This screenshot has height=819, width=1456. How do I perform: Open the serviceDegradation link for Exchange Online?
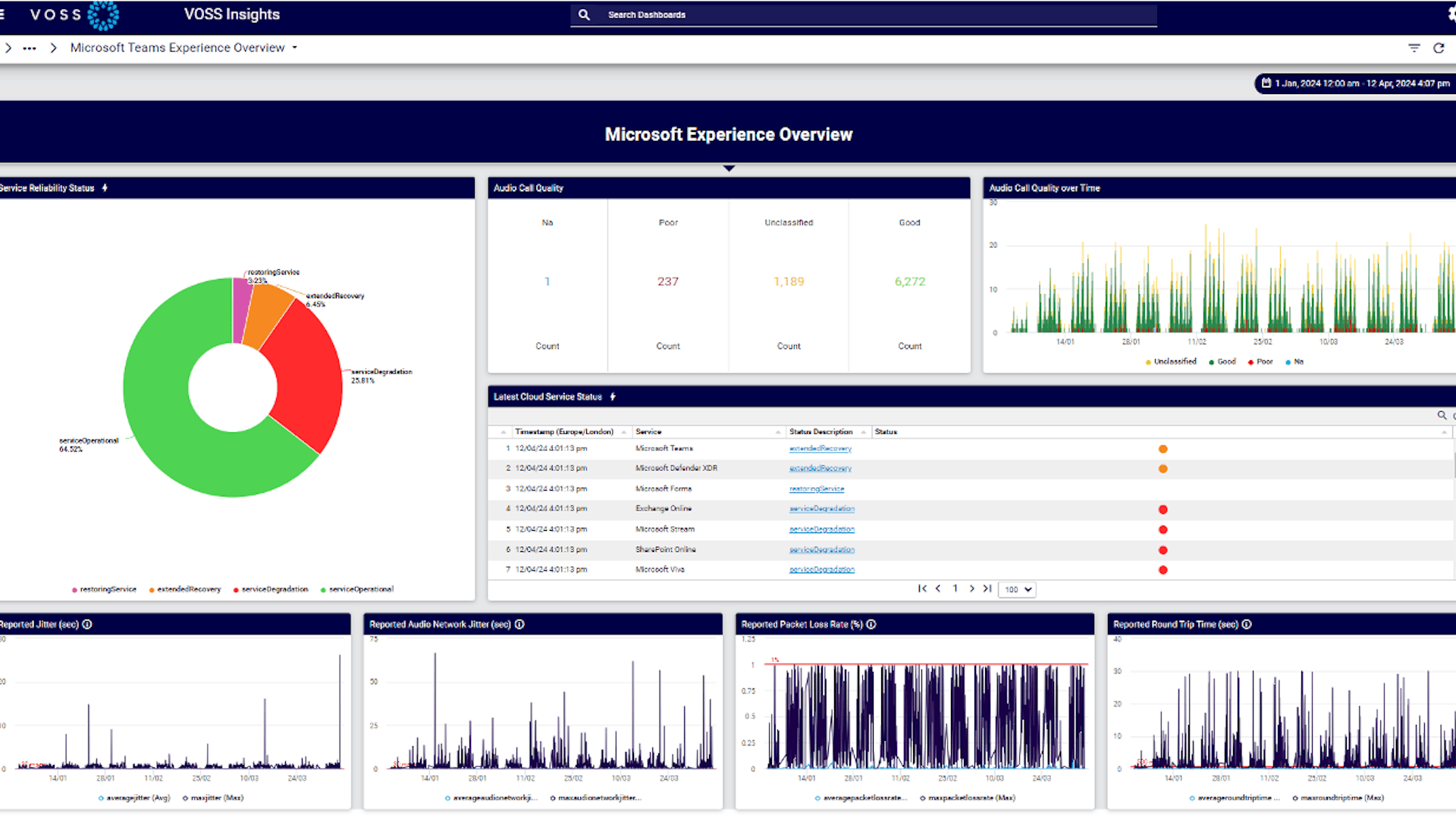tap(821, 509)
